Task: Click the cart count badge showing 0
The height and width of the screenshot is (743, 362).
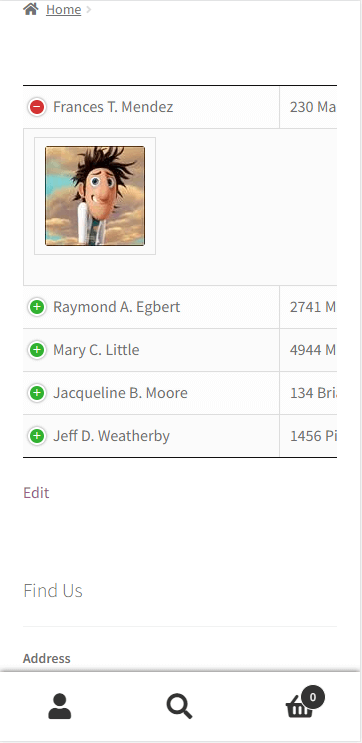Action: point(312,697)
